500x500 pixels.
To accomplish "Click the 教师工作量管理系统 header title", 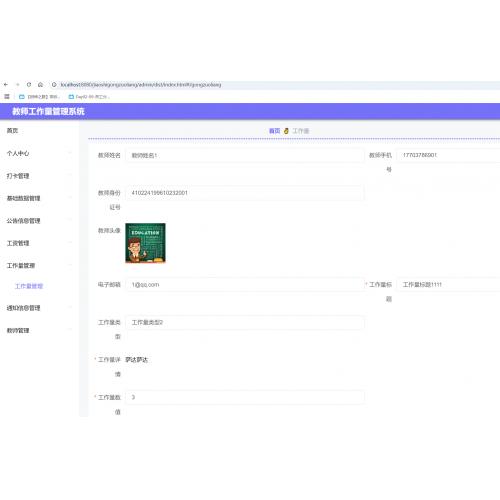I will pos(48,111).
